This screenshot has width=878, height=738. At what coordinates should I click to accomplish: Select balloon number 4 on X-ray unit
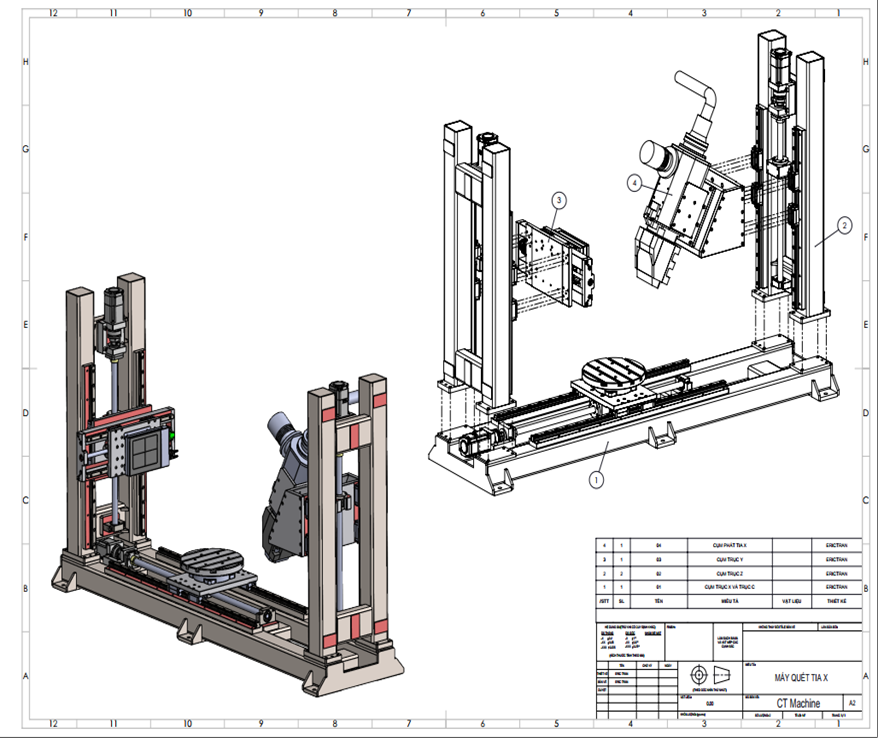(x=634, y=183)
